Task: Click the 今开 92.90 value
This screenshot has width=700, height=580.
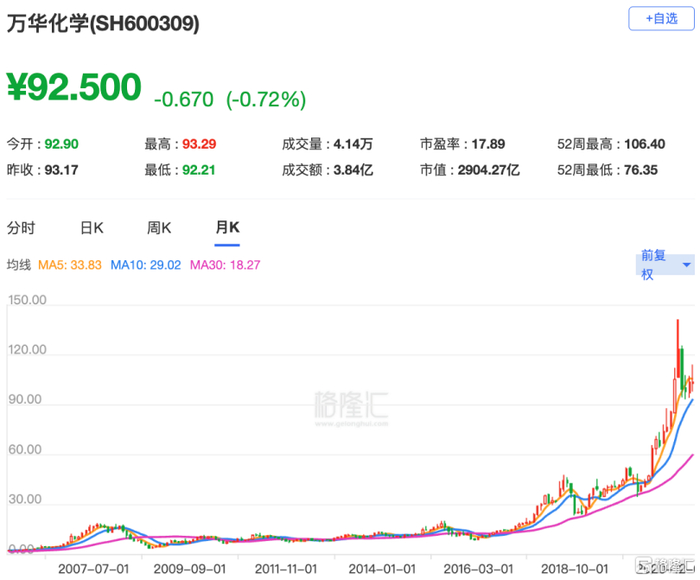Action: point(62,144)
